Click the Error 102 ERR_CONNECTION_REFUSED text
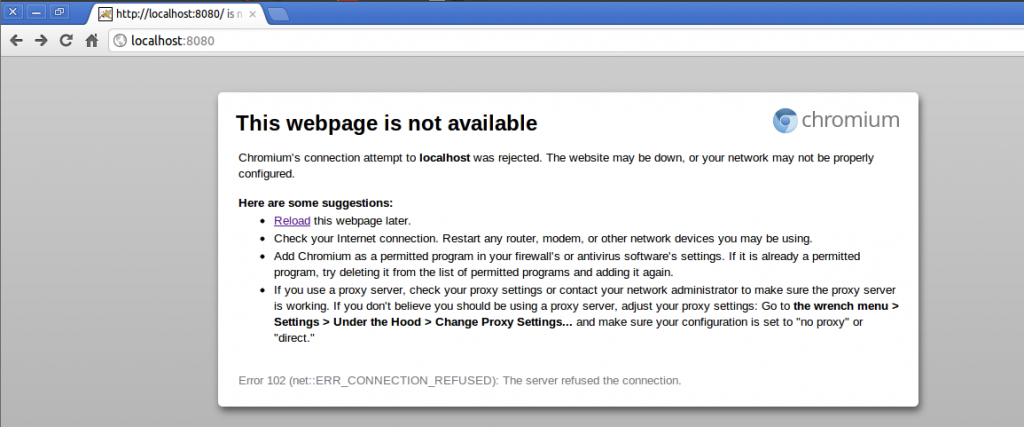Image resolution: width=1024 pixels, height=427 pixels. pyautogui.click(x=459, y=380)
